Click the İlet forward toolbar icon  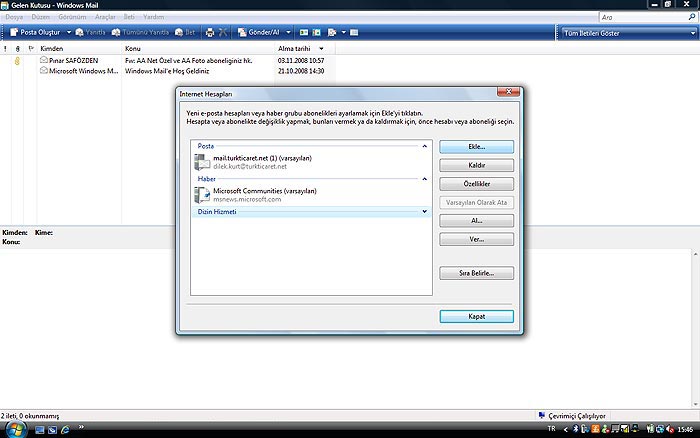(x=185, y=32)
